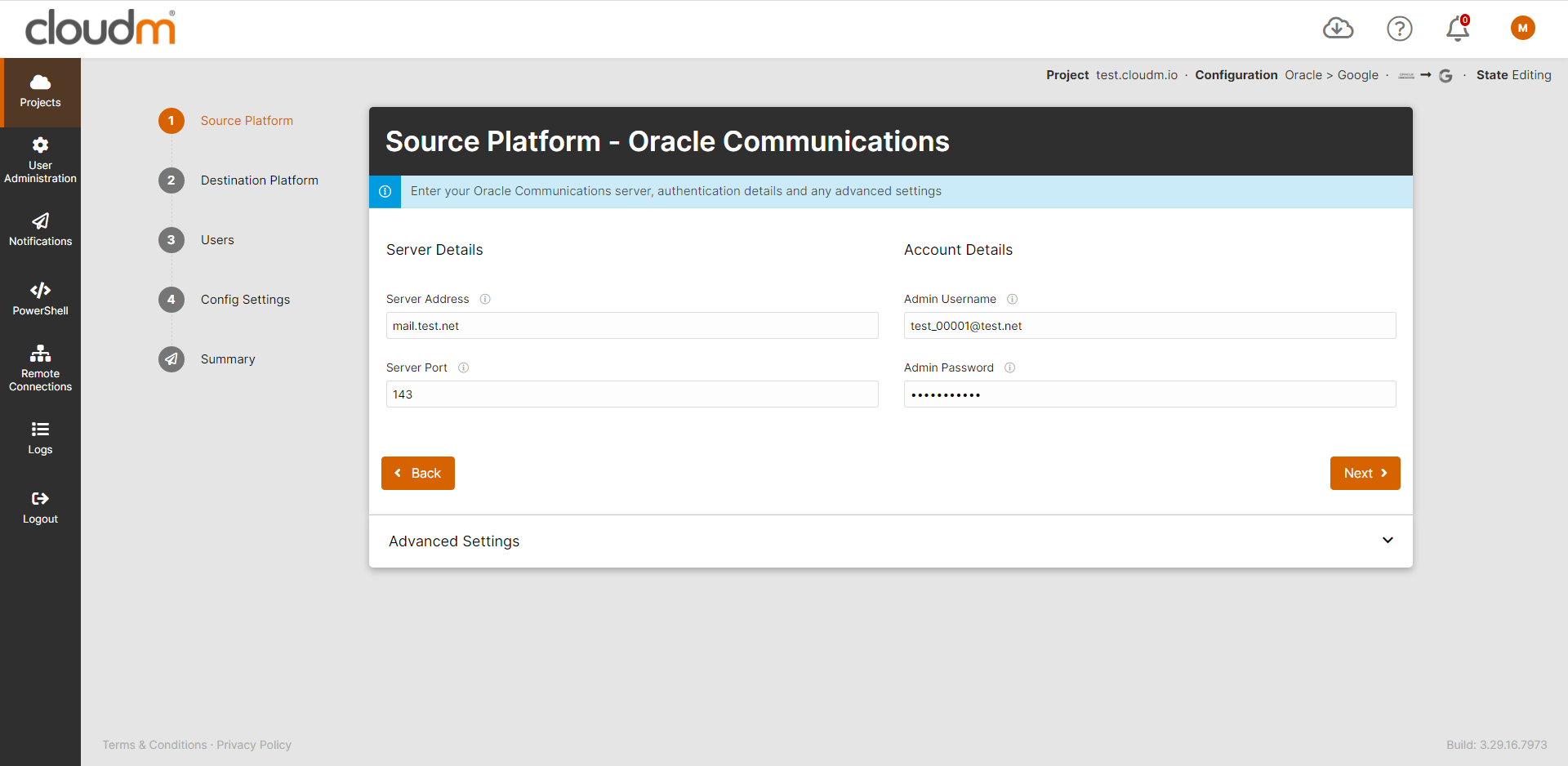Click step 2 circle for Destination Platform
Image resolution: width=1568 pixels, height=766 pixels.
171,180
